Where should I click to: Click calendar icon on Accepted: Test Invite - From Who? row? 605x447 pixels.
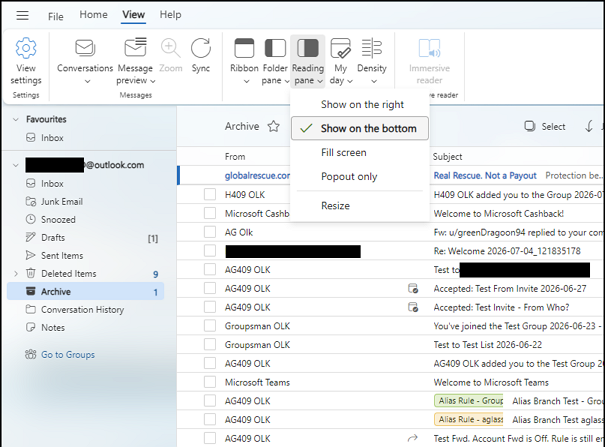pyautogui.click(x=413, y=307)
